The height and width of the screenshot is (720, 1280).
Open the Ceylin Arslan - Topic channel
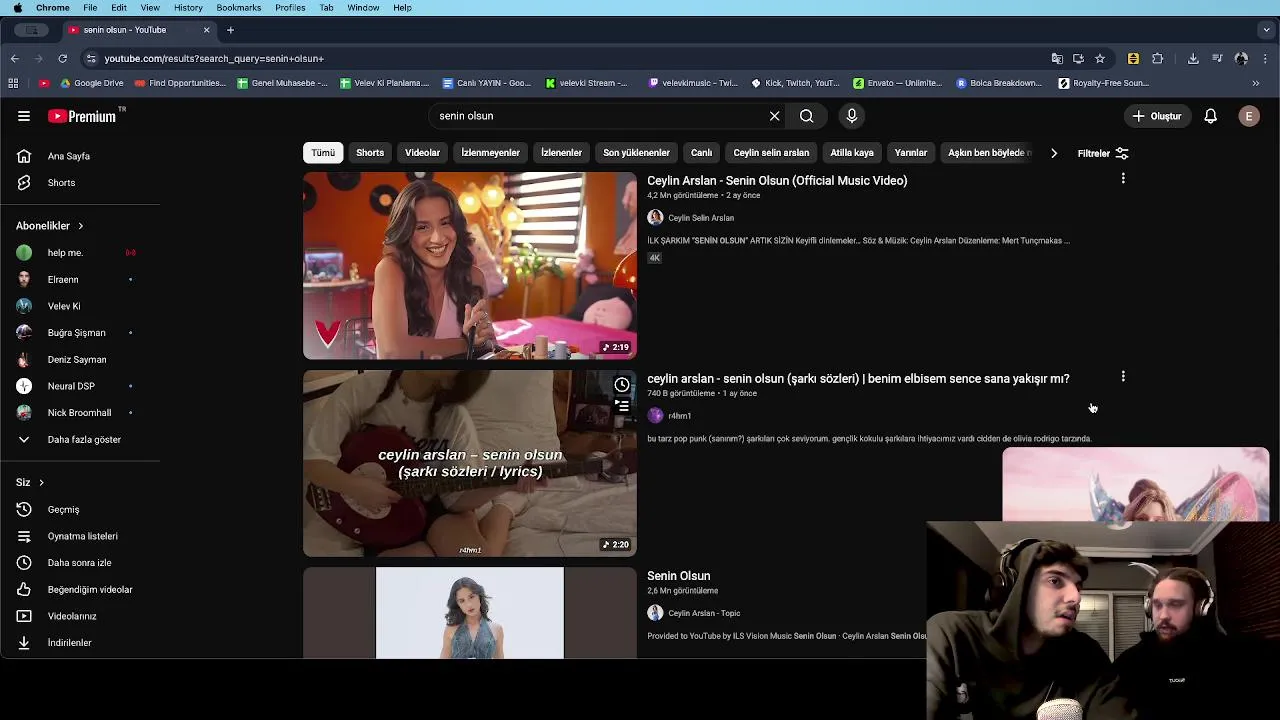pyautogui.click(x=704, y=614)
